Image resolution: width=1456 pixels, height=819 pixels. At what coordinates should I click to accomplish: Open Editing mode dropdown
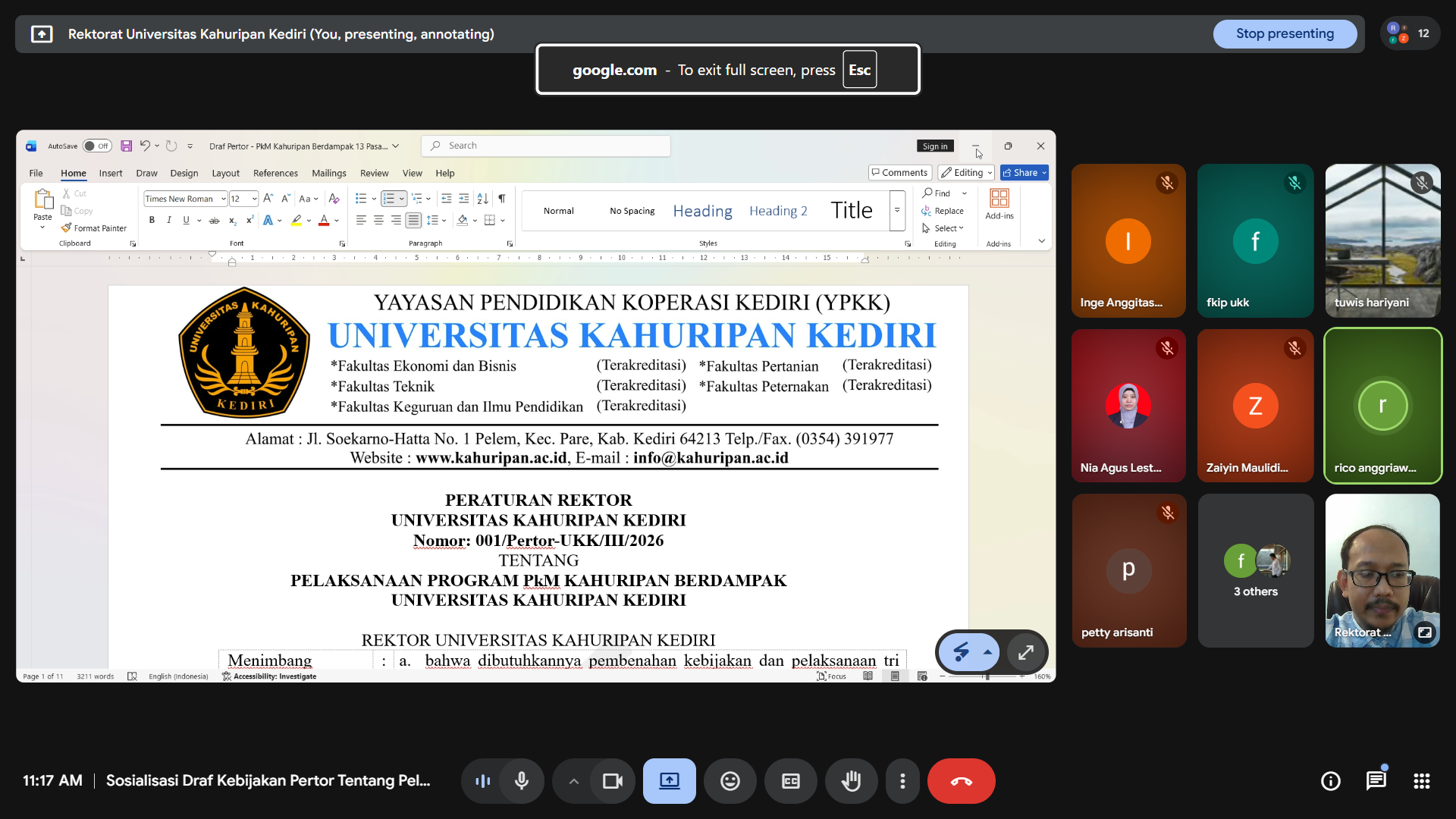(x=966, y=173)
